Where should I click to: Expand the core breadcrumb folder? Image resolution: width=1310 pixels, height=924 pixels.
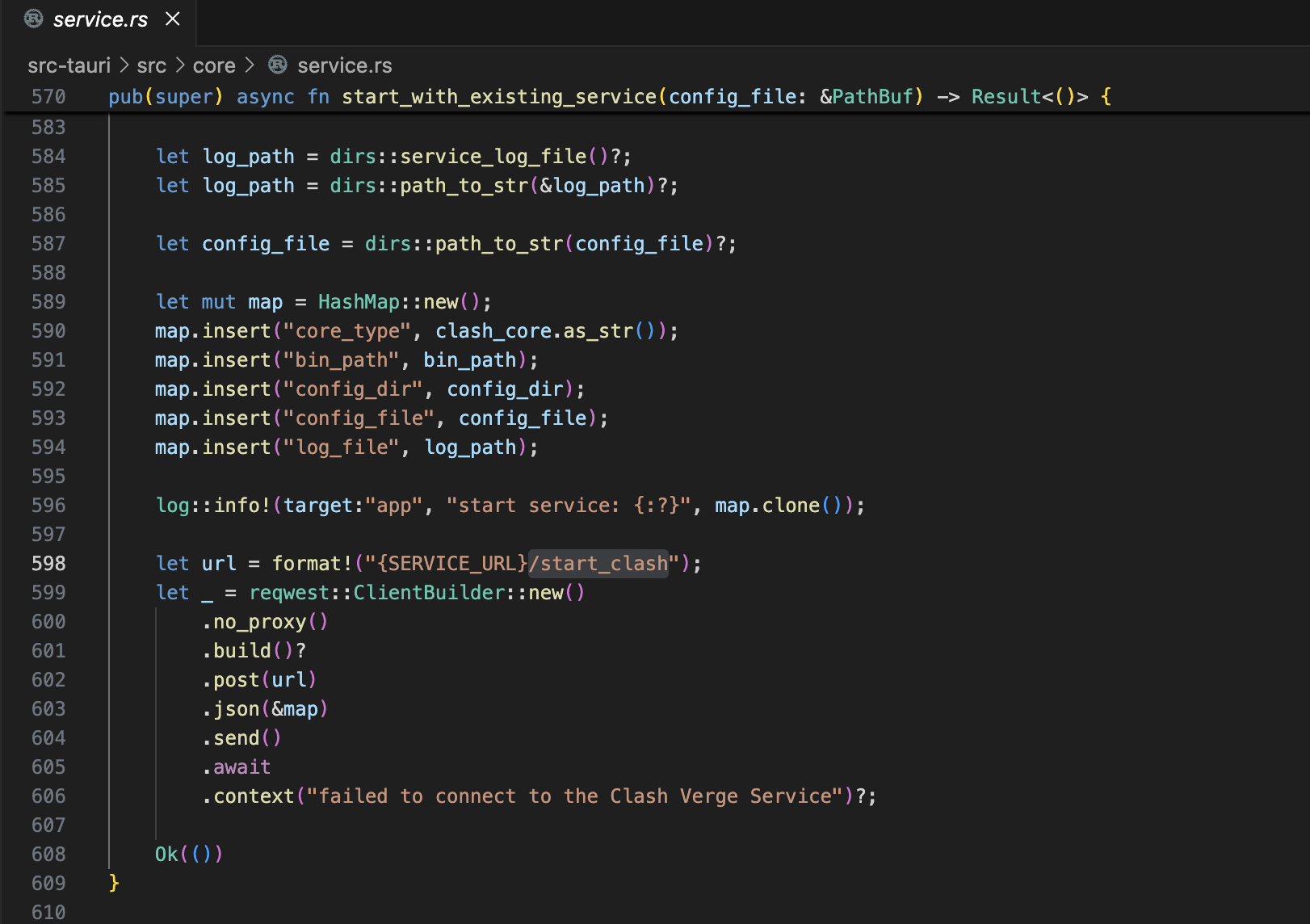pyautogui.click(x=214, y=65)
